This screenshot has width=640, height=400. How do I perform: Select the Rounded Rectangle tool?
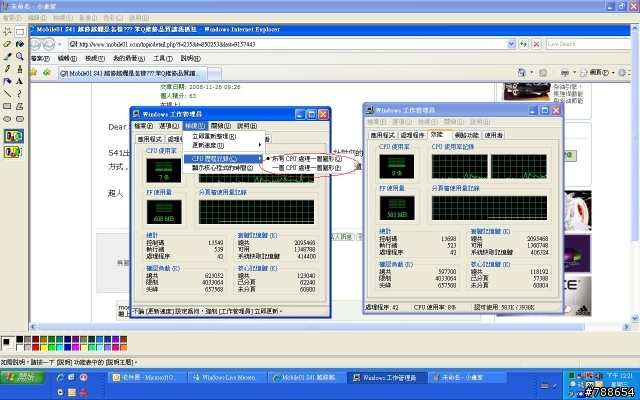click(20, 119)
